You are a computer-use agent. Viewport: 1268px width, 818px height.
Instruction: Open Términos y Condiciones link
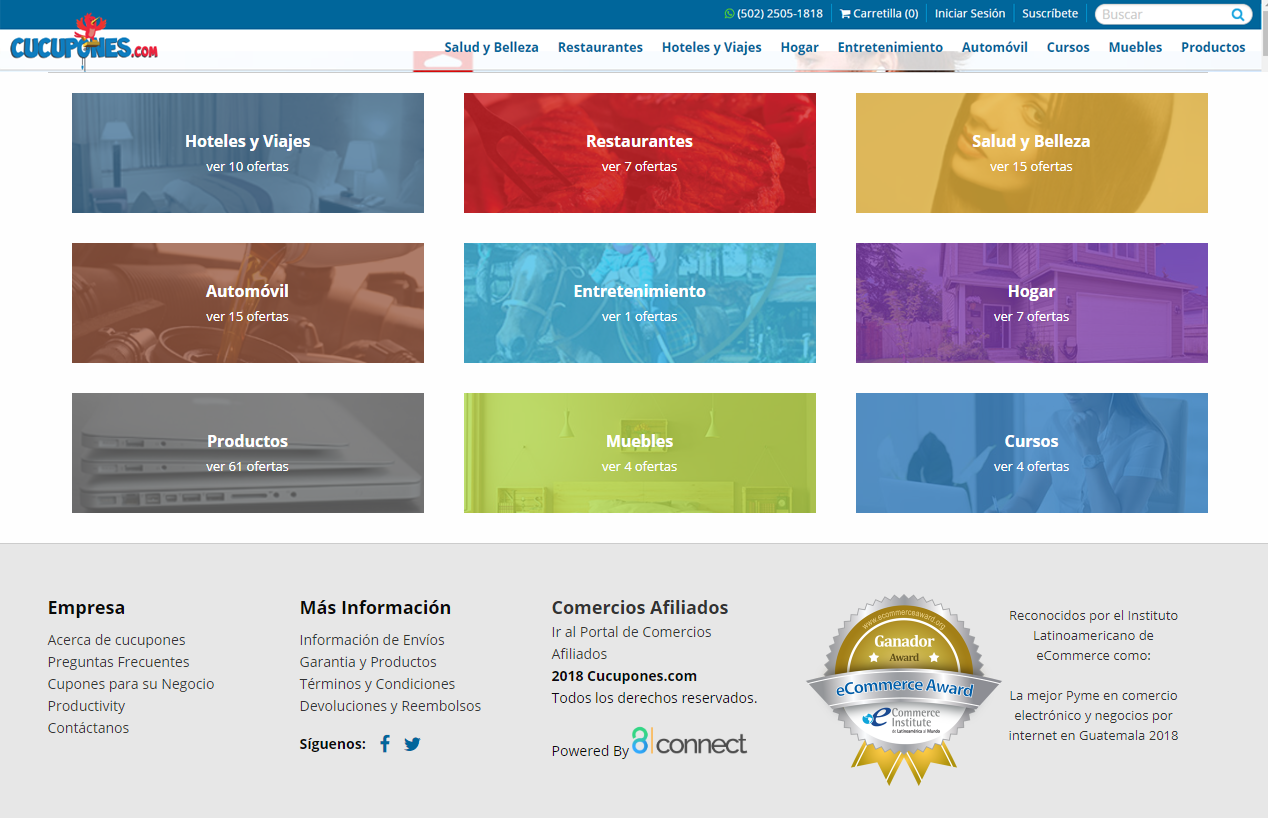click(x=377, y=684)
